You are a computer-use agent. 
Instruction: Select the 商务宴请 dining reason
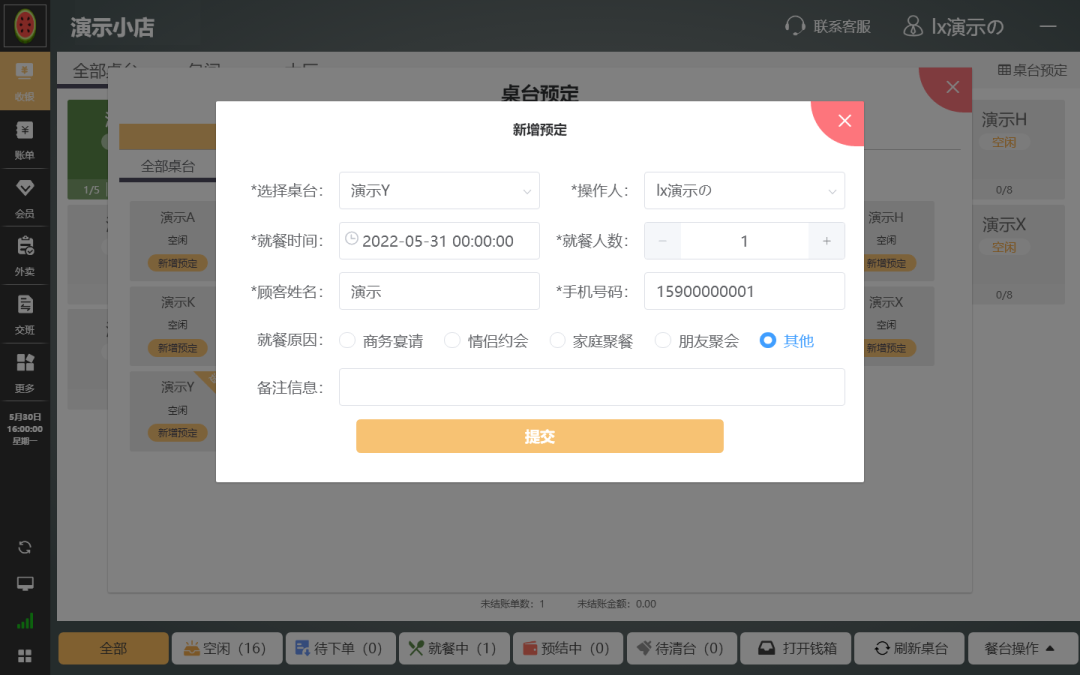coord(382,341)
